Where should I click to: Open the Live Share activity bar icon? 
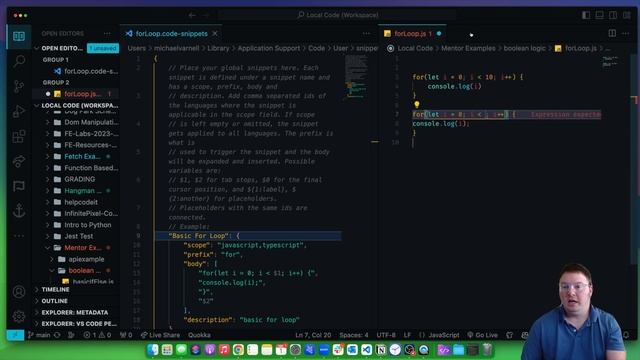(x=19, y=161)
